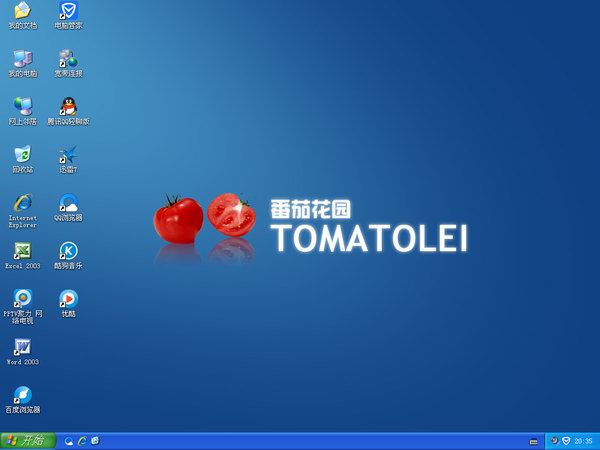Screen dimensions: 600x450
Task: Click the Internet Explorer quick launch icon
Action: [x=82, y=440]
